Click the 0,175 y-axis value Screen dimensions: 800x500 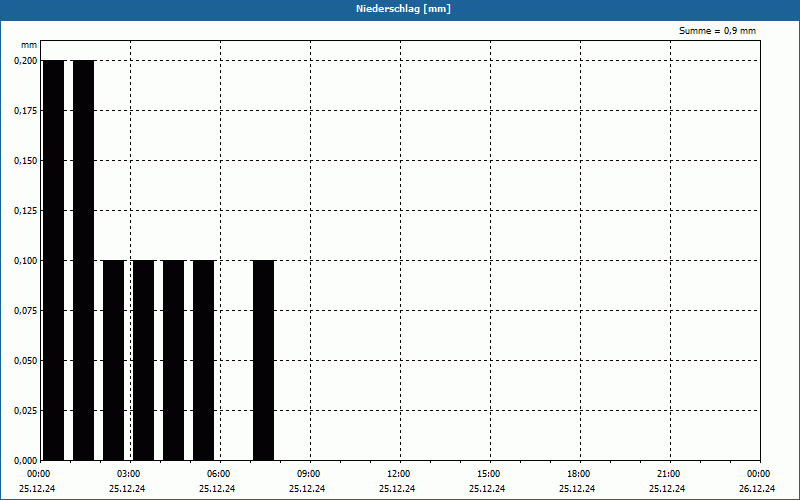point(26,111)
